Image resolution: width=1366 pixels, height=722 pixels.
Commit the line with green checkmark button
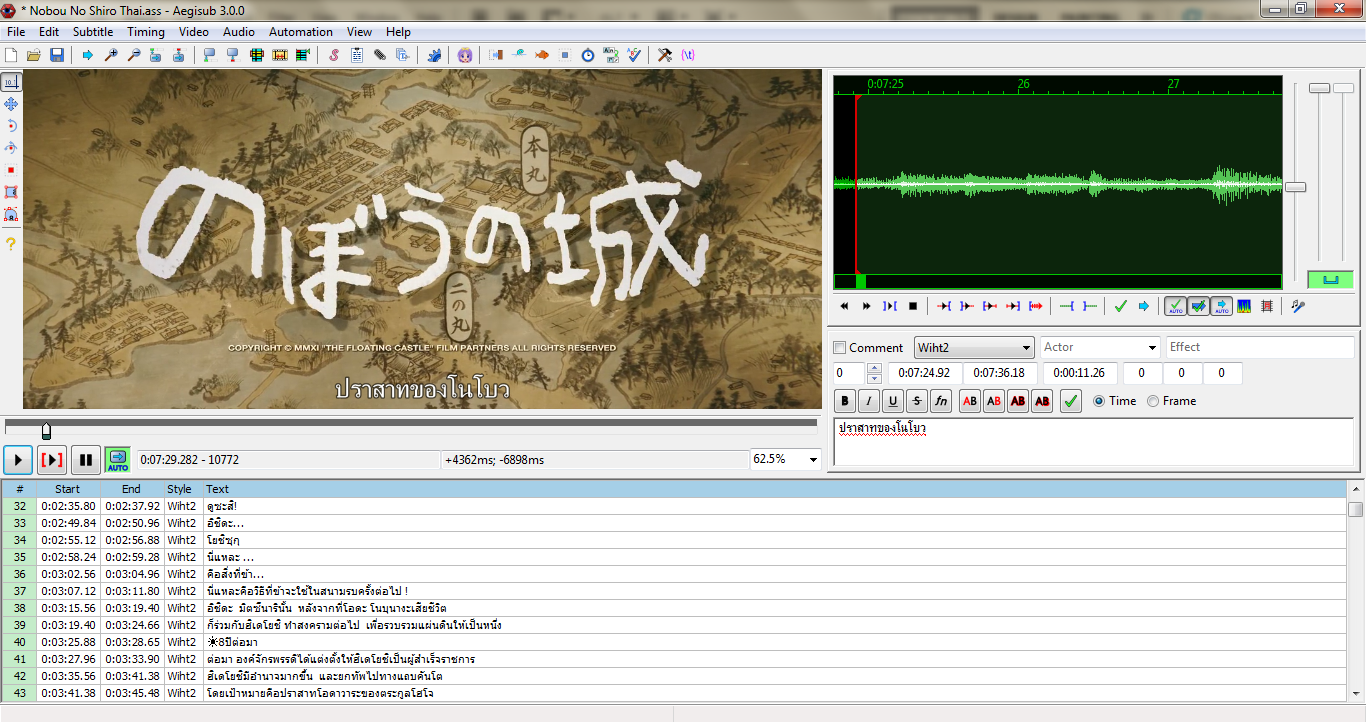(x=1071, y=401)
